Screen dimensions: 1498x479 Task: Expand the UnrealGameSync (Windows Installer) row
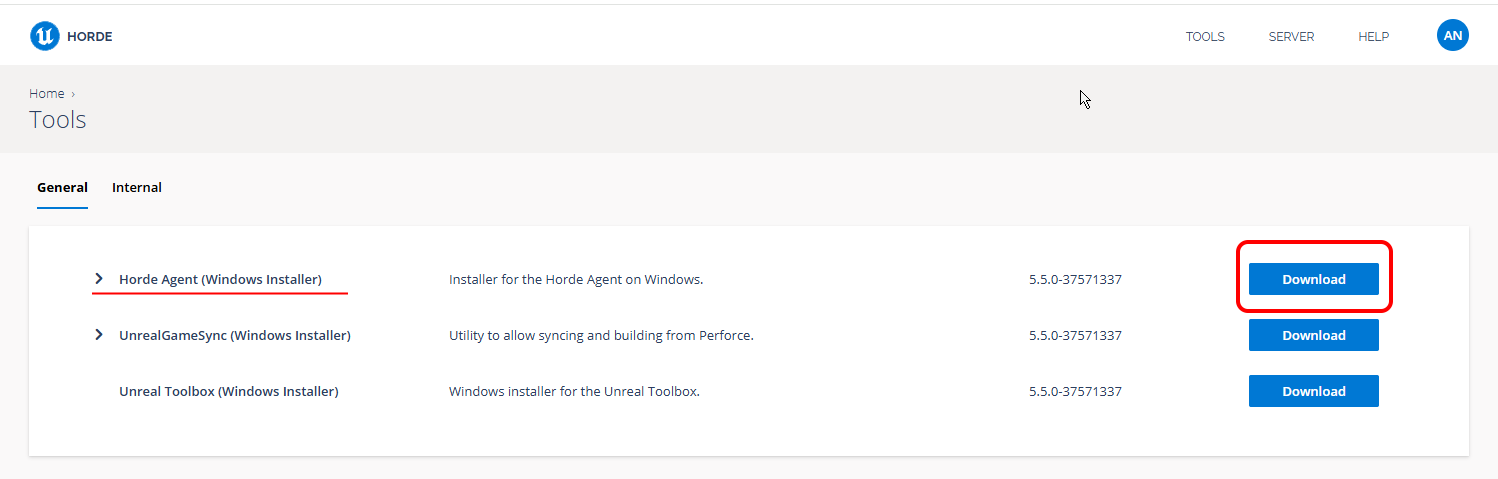[x=98, y=335]
